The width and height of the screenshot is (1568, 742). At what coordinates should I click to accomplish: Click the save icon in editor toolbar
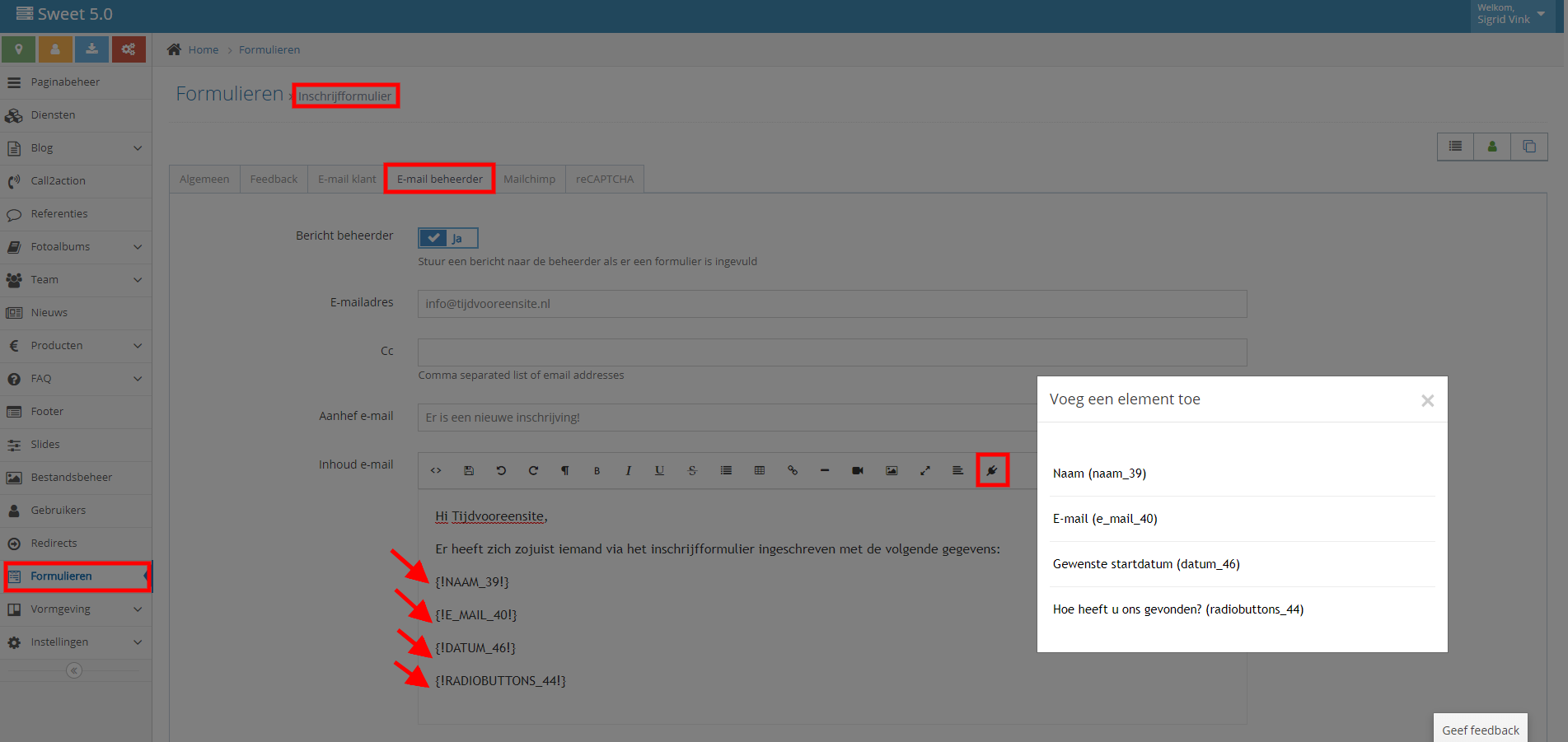click(x=469, y=470)
